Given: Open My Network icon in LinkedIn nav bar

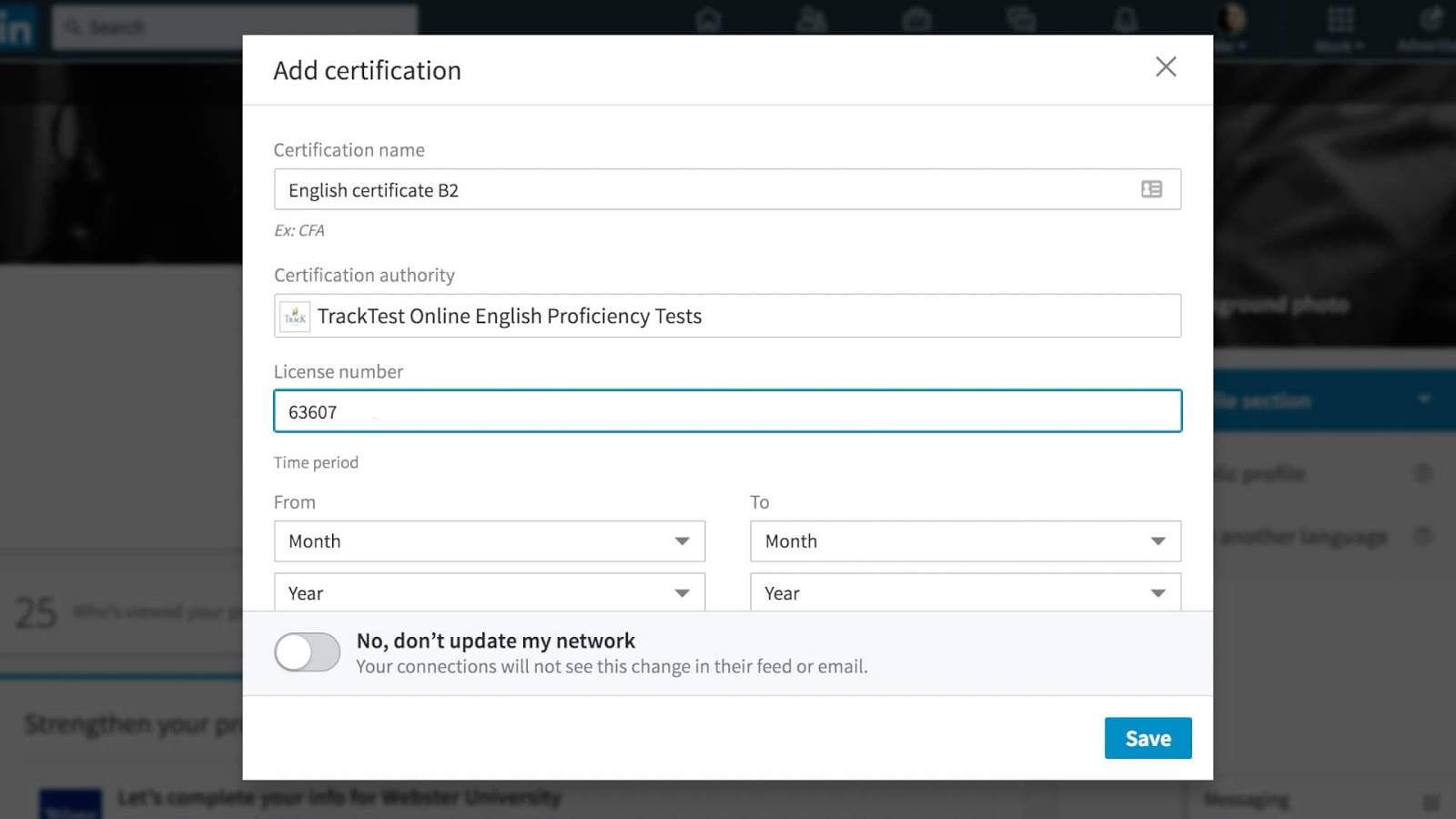Looking at the screenshot, I should pos(812,20).
